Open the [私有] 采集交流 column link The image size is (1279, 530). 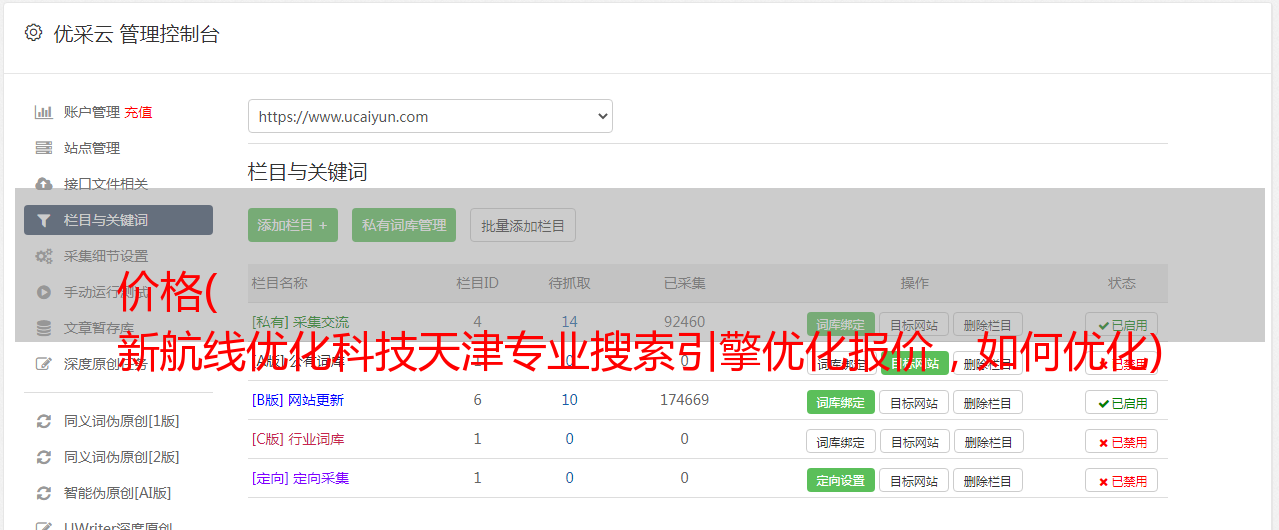pyautogui.click(x=300, y=322)
